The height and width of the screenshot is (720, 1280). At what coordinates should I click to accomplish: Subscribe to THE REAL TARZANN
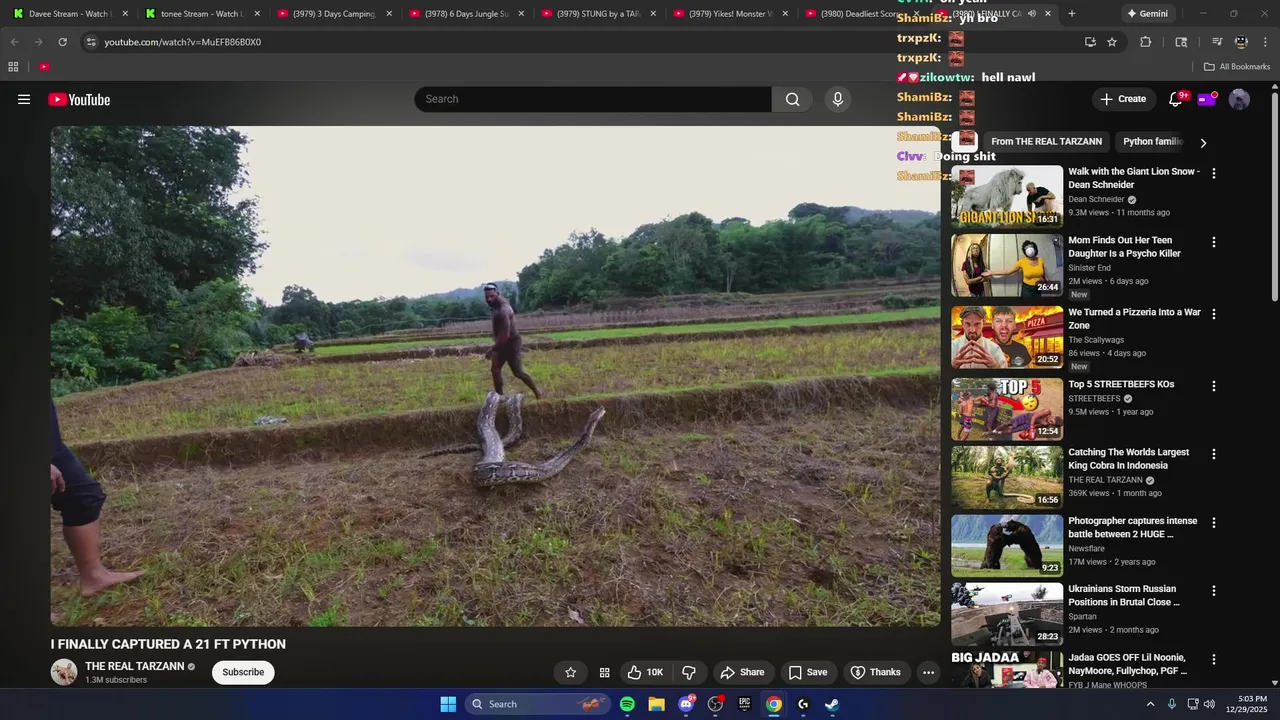pyautogui.click(x=243, y=672)
